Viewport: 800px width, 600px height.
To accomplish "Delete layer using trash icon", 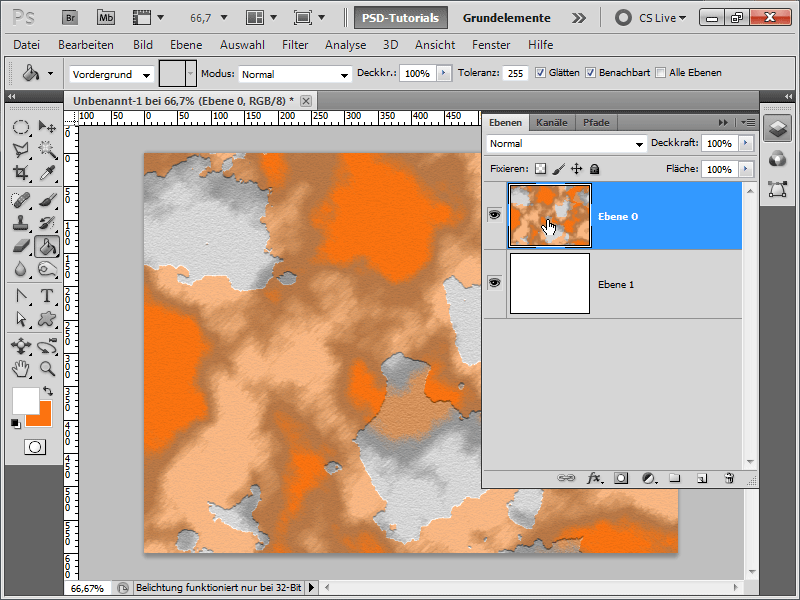I will pyautogui.click(x=729, y=478).
